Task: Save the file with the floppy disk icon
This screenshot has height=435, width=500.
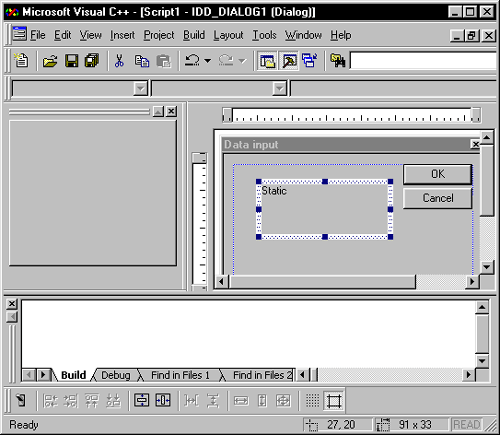Action: 71,61
